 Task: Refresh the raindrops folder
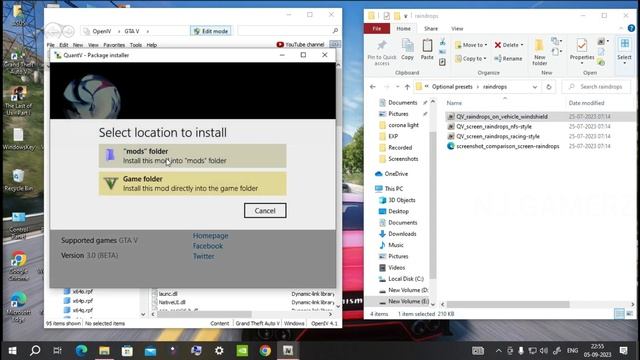549,87
